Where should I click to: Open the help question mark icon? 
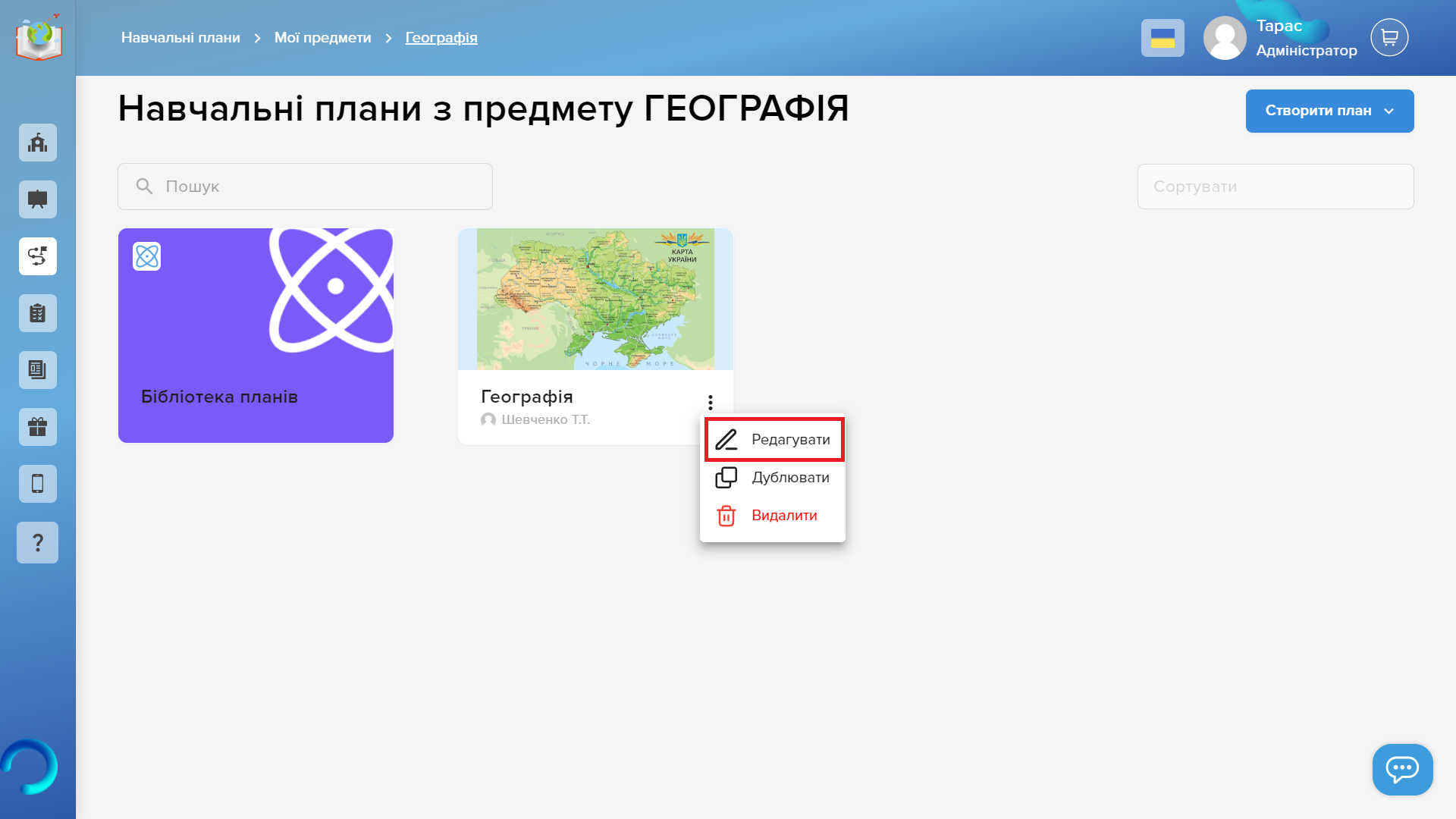click(x=38, y=542)
